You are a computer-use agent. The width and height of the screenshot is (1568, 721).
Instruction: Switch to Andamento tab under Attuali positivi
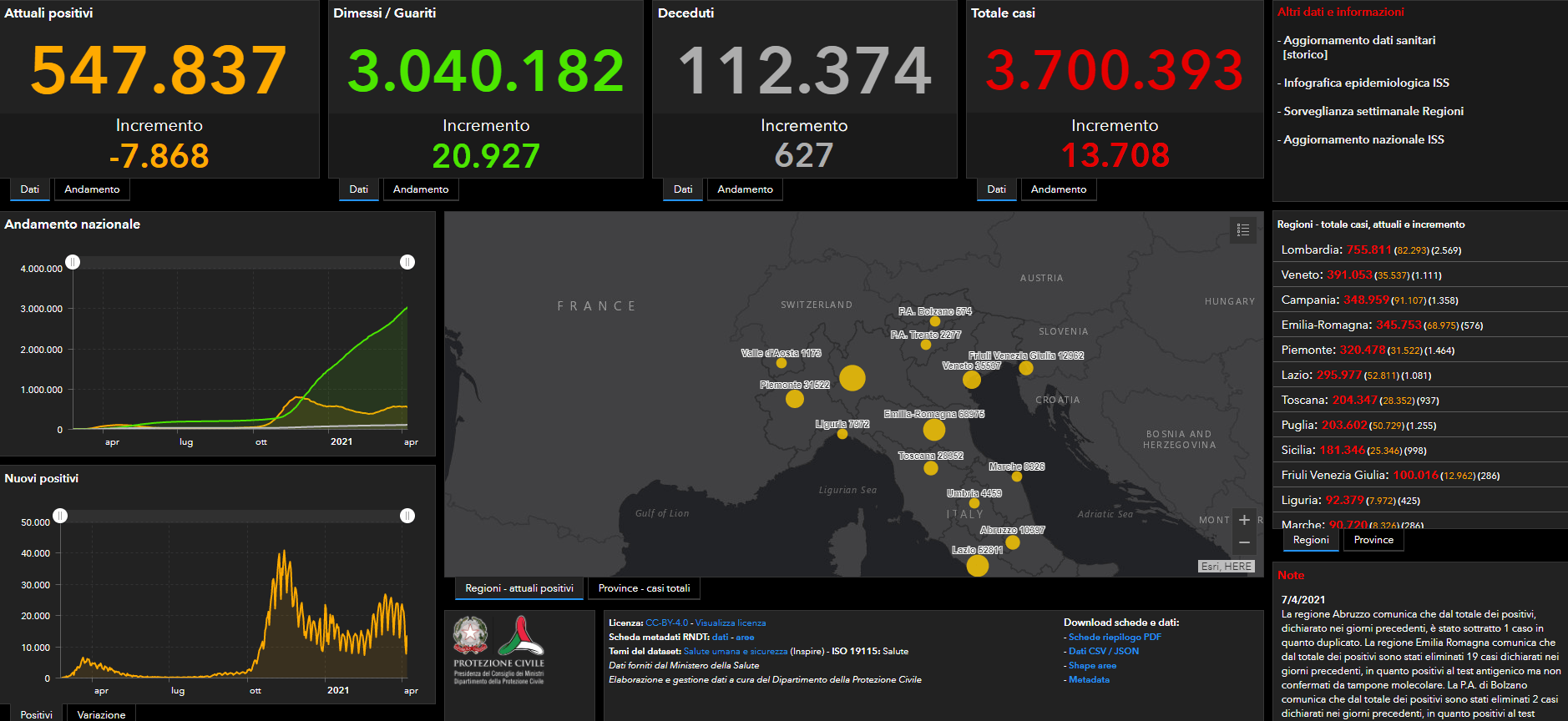[x=92, y=189]
